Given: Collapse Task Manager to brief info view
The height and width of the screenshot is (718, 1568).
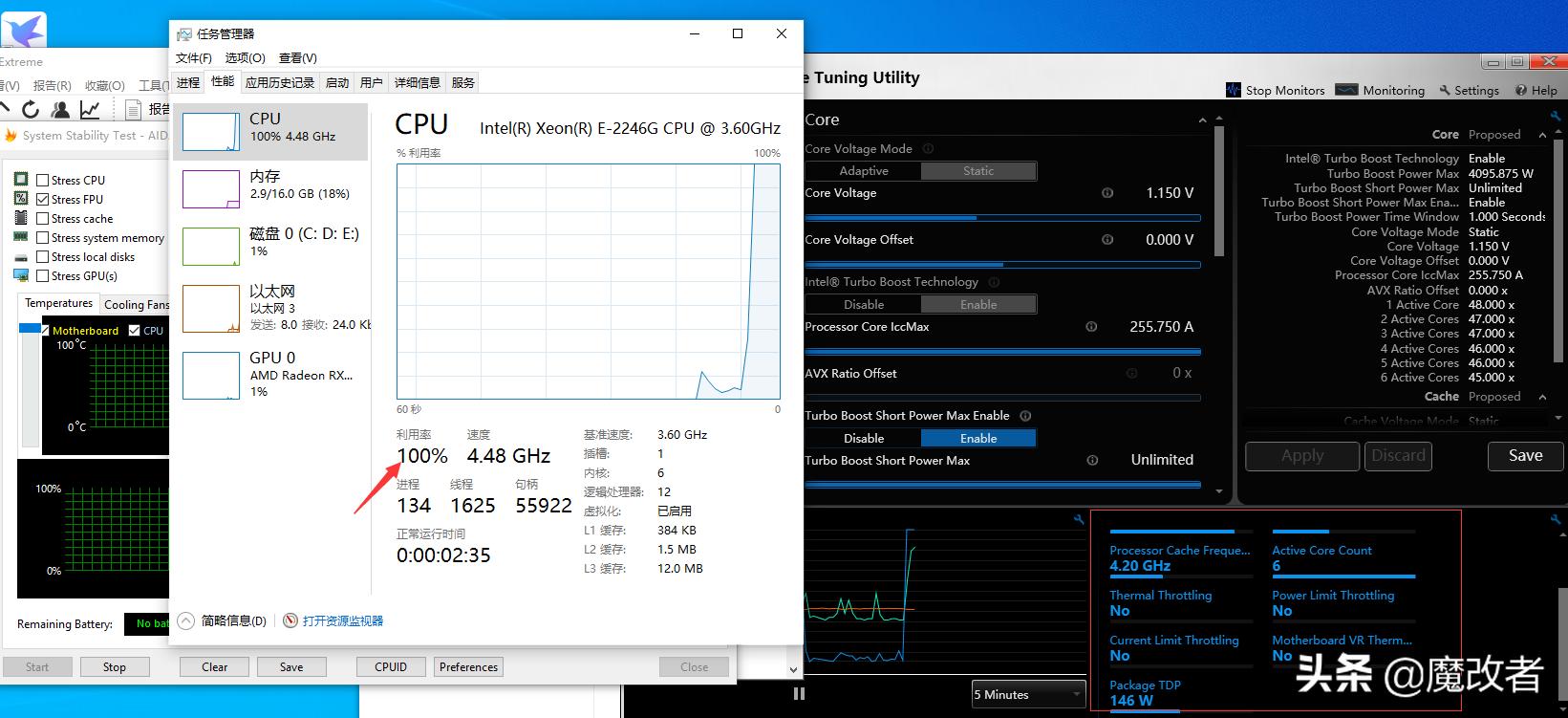Looking at the screenshot, I should [x=223, y=620].
